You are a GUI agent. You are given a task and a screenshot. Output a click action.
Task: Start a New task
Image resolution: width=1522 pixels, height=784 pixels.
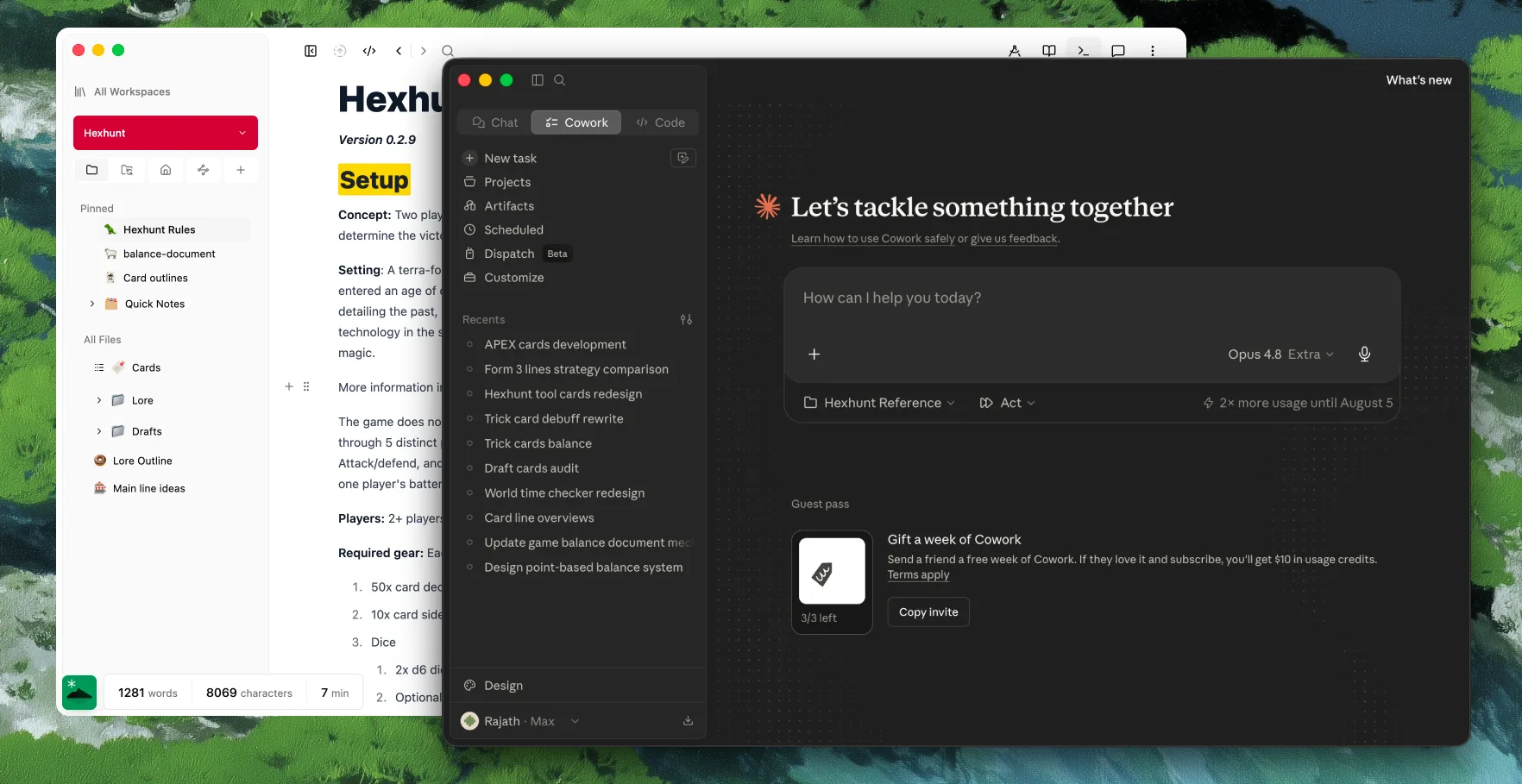click(x=510, y=159)
